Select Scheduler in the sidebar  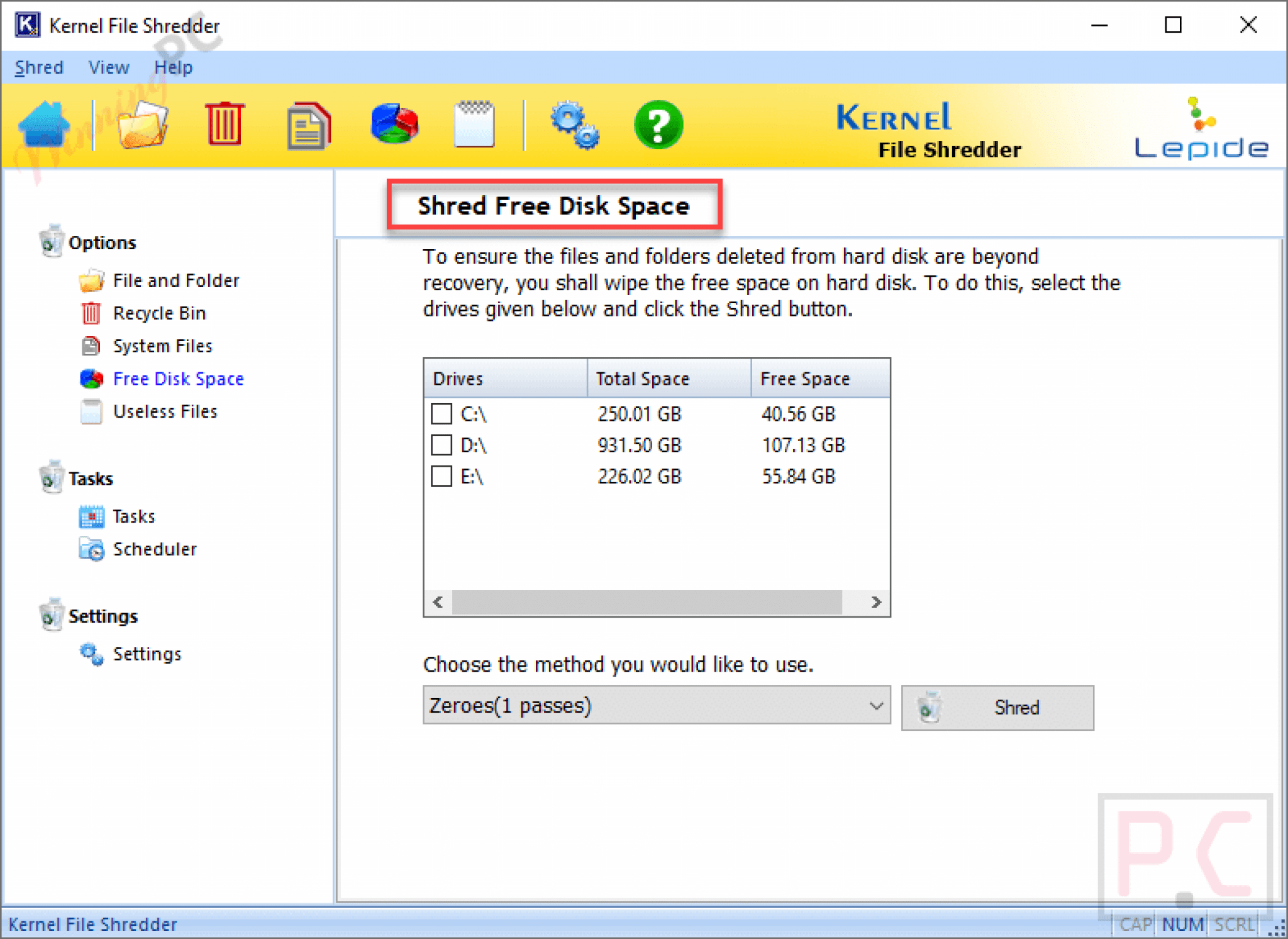155,549
